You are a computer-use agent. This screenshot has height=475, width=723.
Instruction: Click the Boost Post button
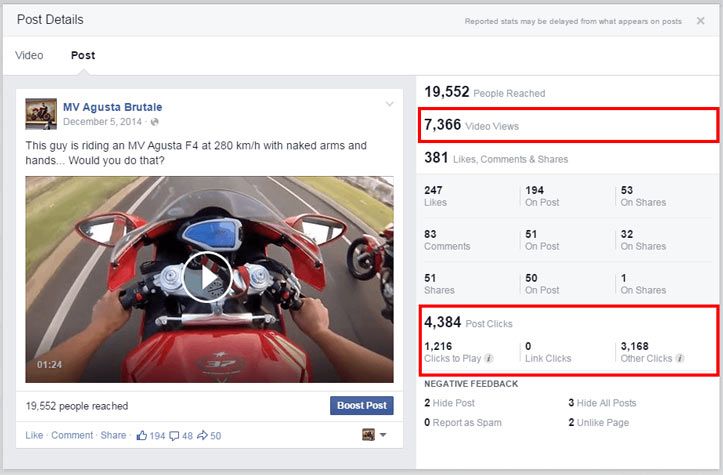pyautogui.click(x=361, y=405)
